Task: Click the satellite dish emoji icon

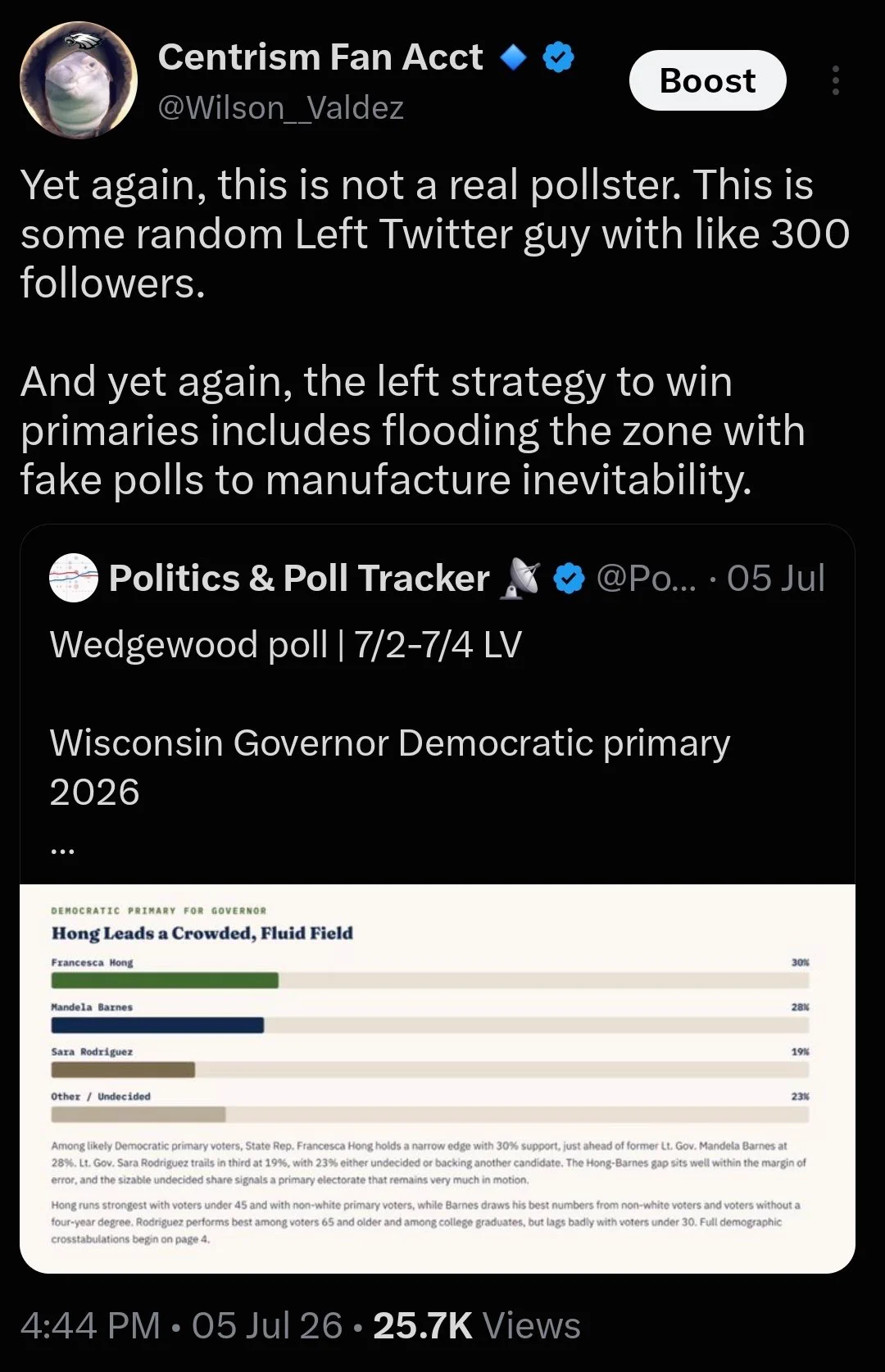Action: coord(520,578)
